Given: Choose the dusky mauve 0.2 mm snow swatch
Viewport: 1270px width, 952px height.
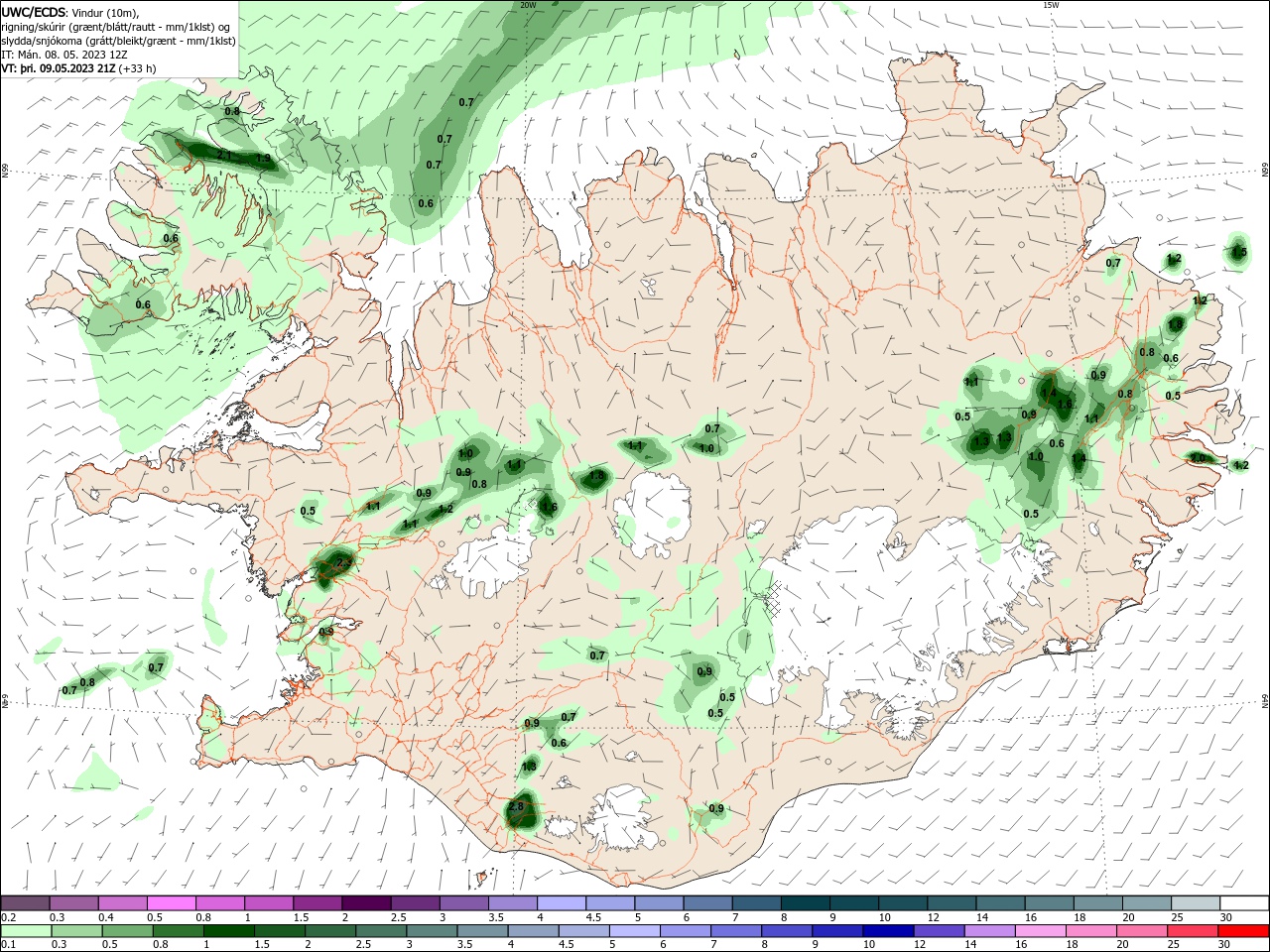Looking at the screenshot, I should [25, 902].
